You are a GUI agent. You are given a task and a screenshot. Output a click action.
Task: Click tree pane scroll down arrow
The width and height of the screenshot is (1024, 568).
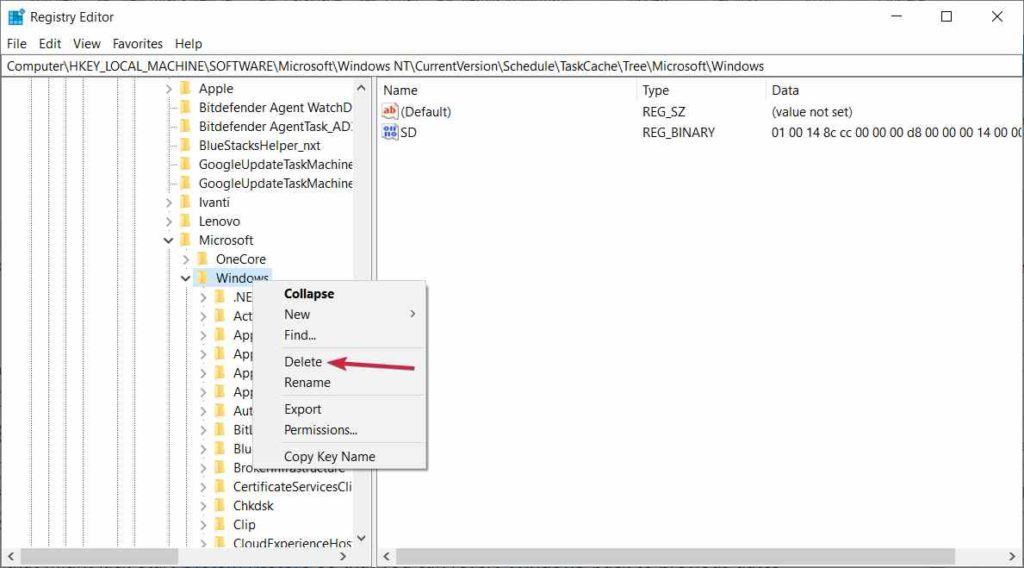[x=361, y=539]
